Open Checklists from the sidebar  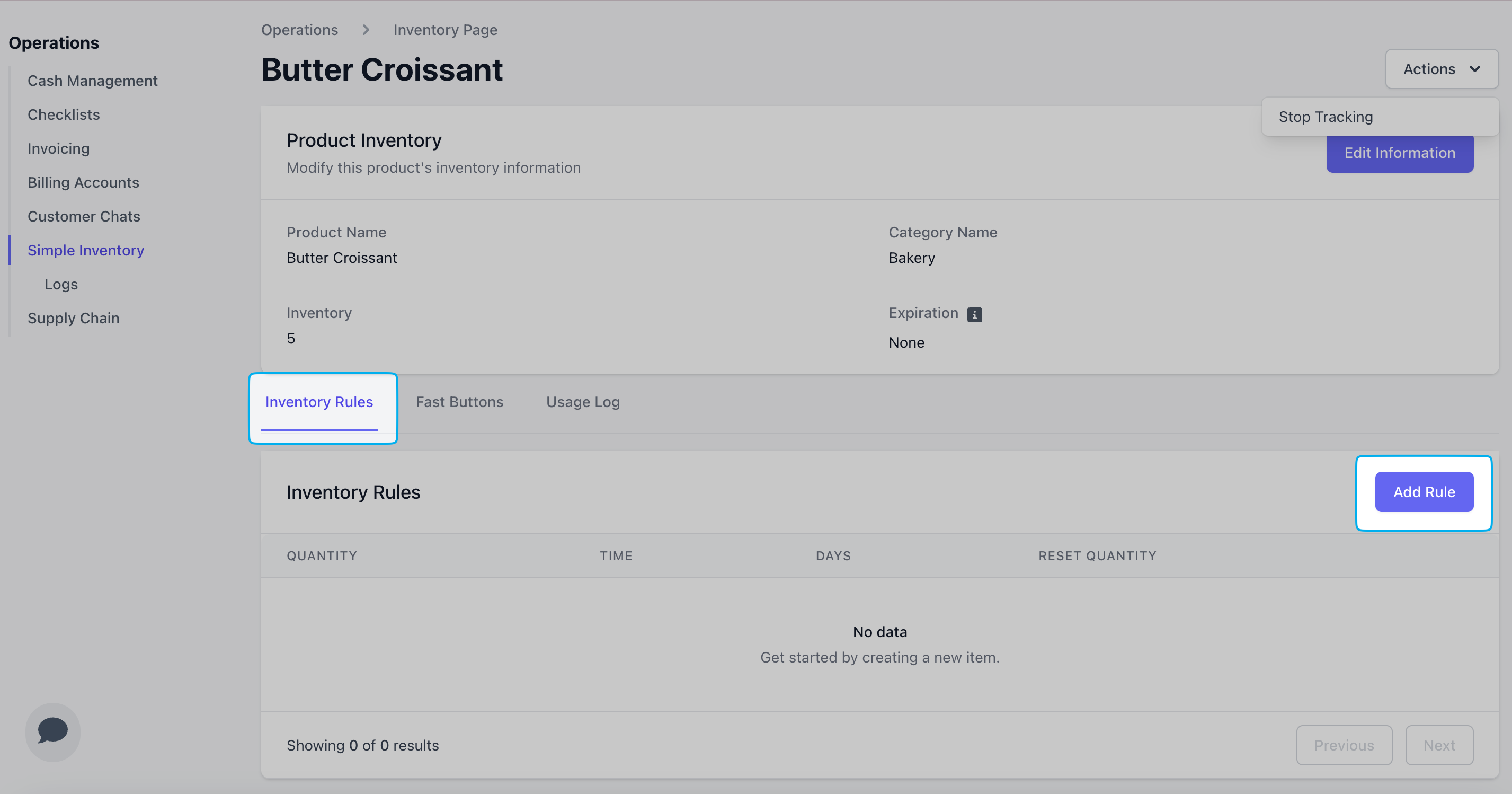[64, 114]
